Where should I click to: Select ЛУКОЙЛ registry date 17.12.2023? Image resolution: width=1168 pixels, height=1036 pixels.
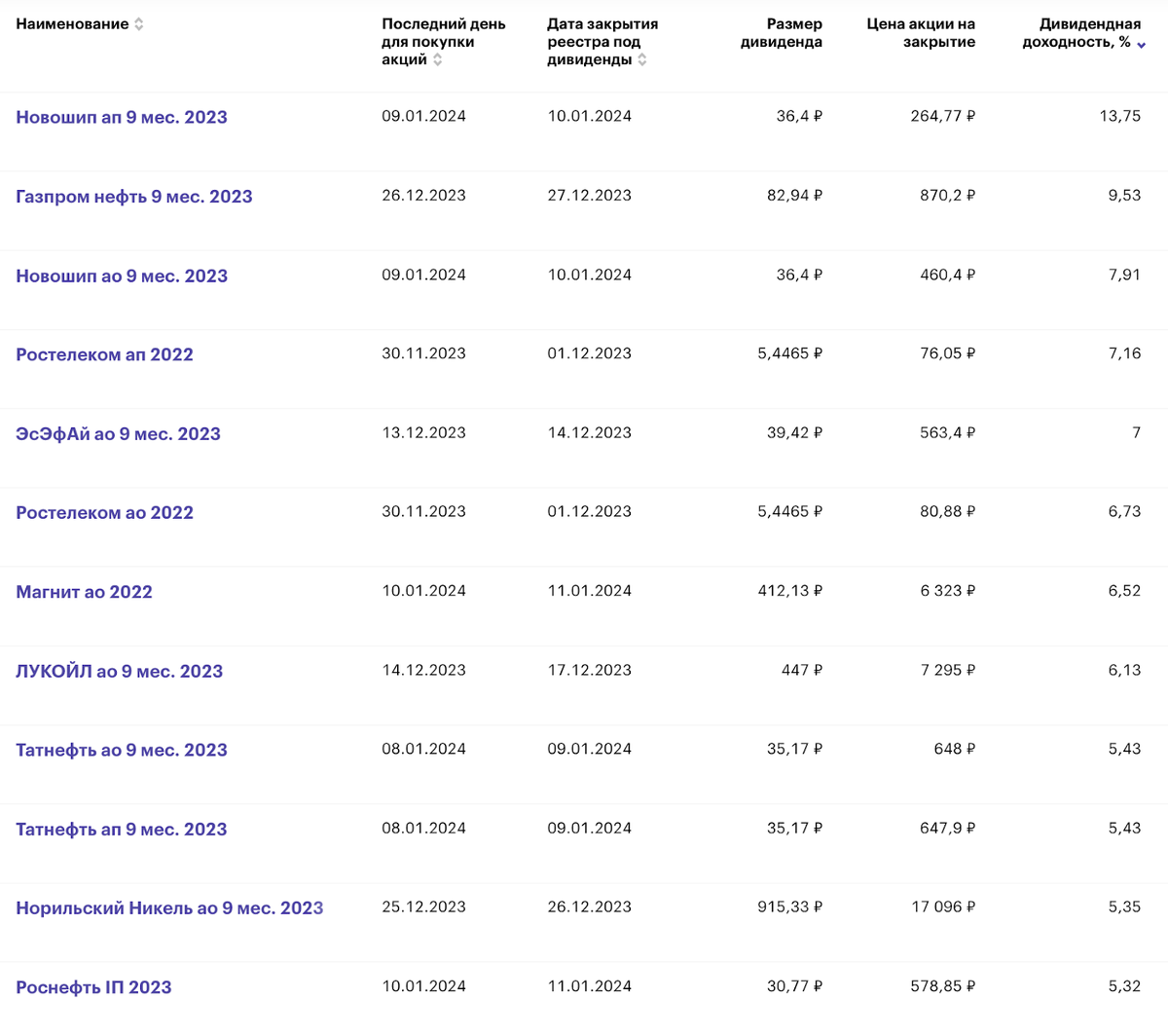pos(589,670)
